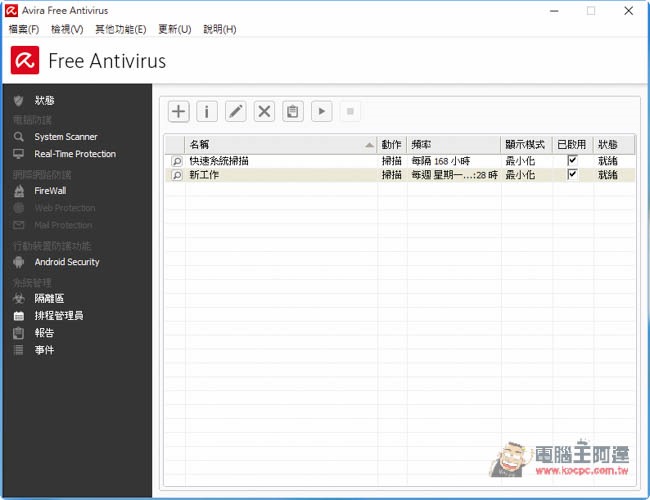Viewport: 650px width, 500px height.
Task: Sort list by 名稱 column header
Action: tap(280, 144)
